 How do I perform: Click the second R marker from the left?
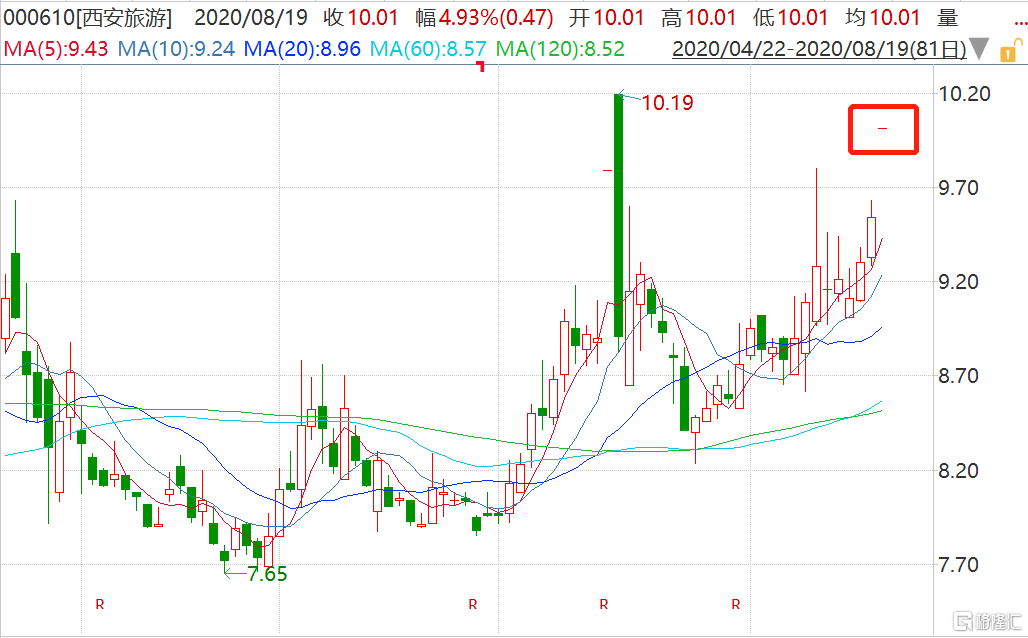click(x=473, y=604)
